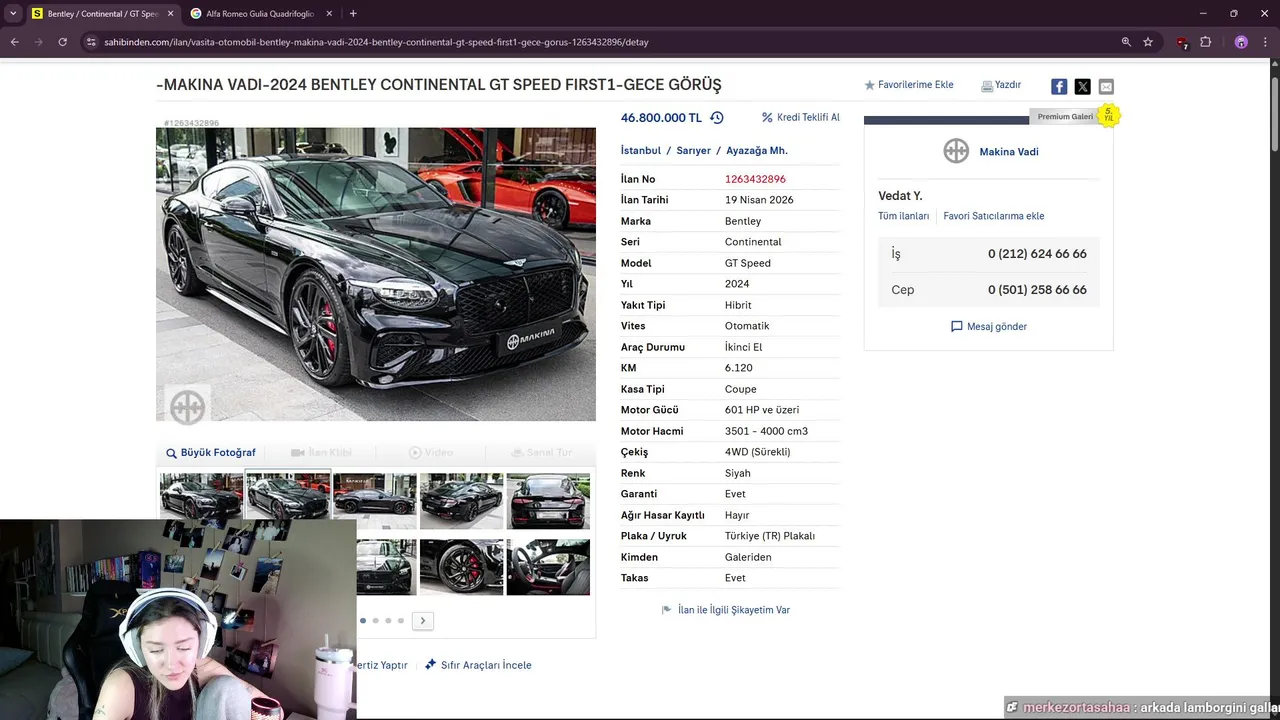This screenshot has height=720, width=1280.
Task: Select the mobile number 0 (501) 258 66 66
Action: click(x=1037, y=290)
